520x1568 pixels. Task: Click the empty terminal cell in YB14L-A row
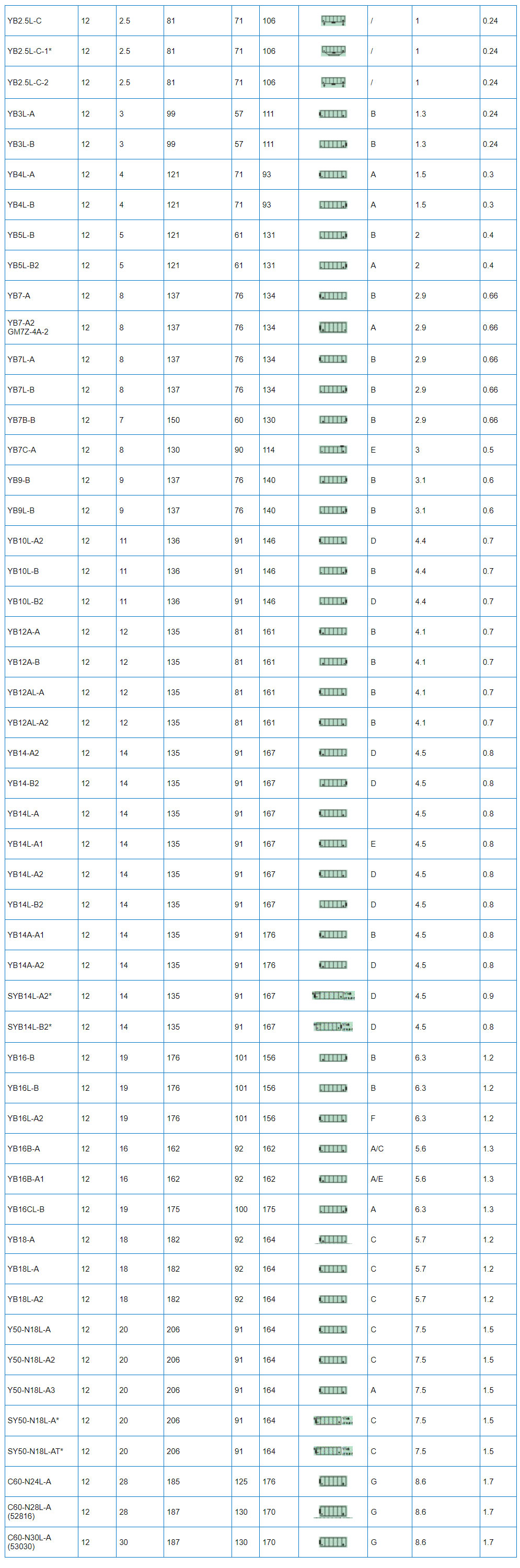tap(390, 813)
